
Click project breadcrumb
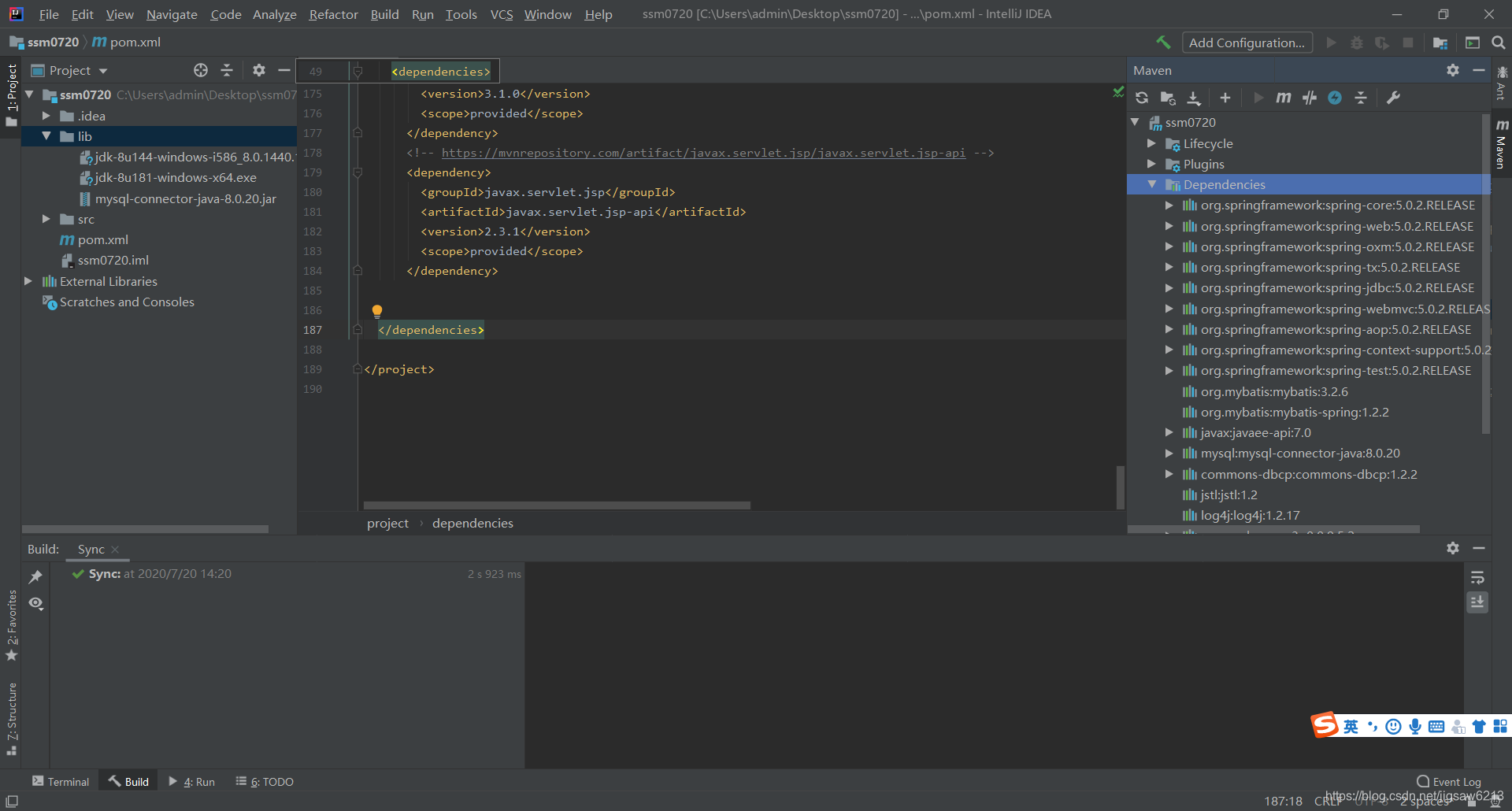[387, 523]
